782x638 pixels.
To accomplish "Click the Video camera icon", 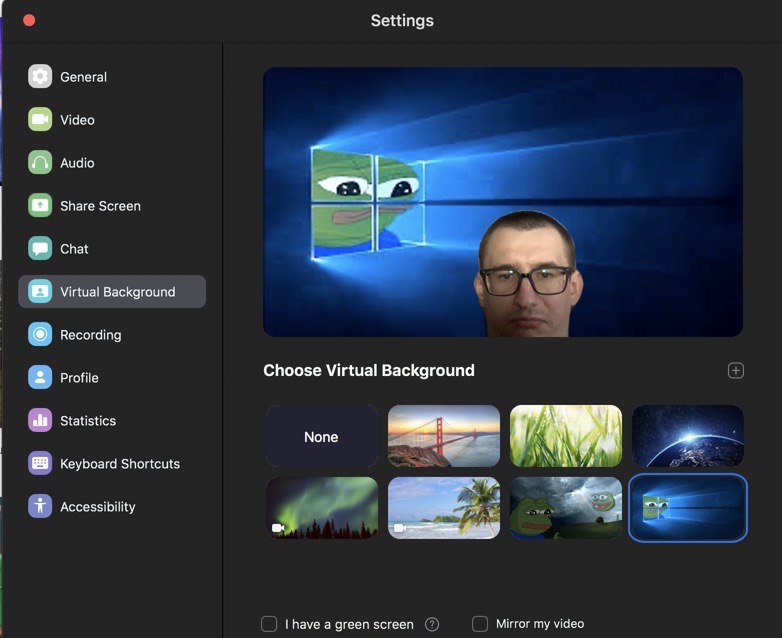I will point(40,120).
